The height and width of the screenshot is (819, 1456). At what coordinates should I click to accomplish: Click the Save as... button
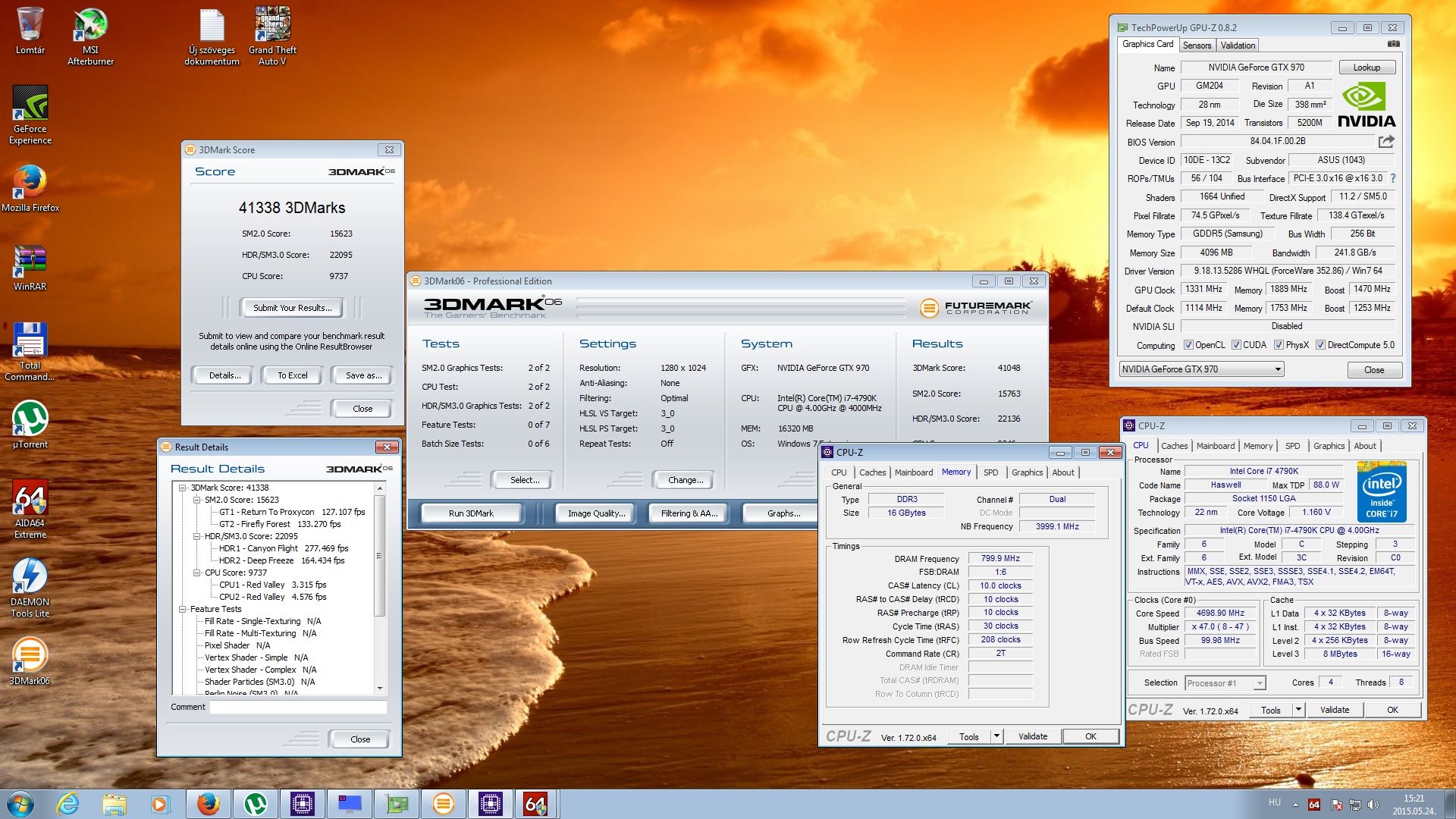363,375
